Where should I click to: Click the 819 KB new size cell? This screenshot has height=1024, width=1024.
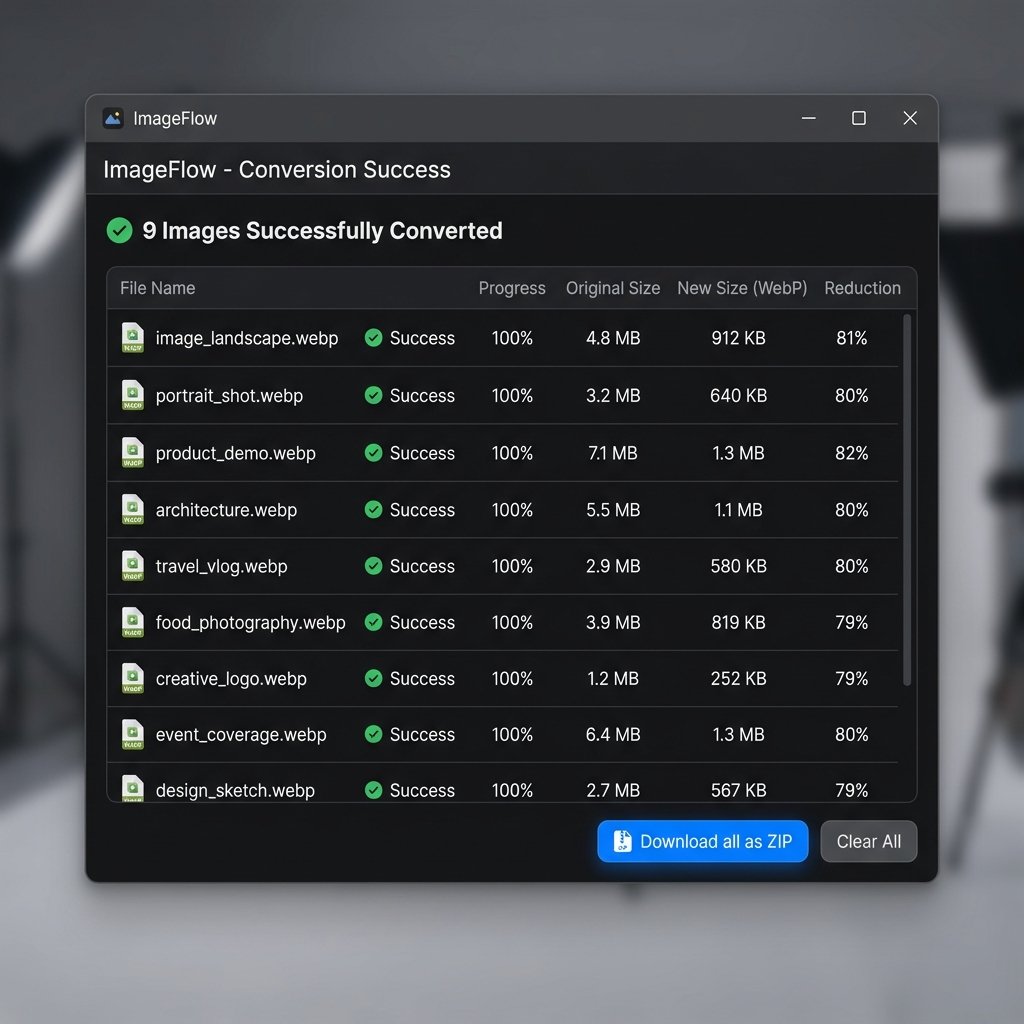coord(739,622)
